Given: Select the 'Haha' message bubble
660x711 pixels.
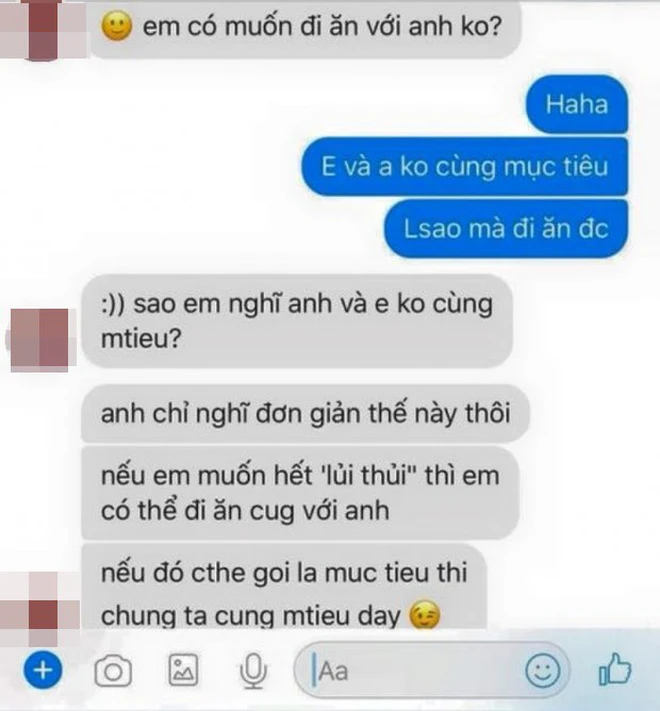Looking at the screenshot, I should (577, 104).
